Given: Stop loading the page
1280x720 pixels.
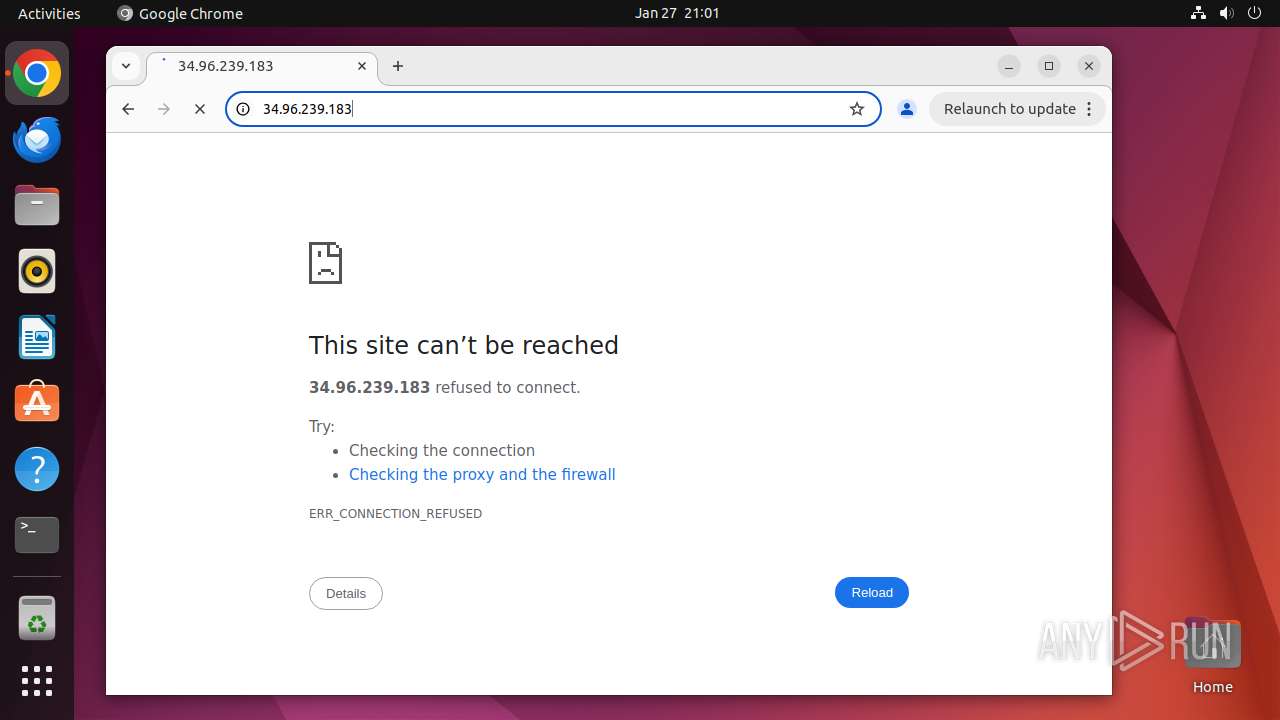Looking at the screenshot, I should (x=200, y=109).
